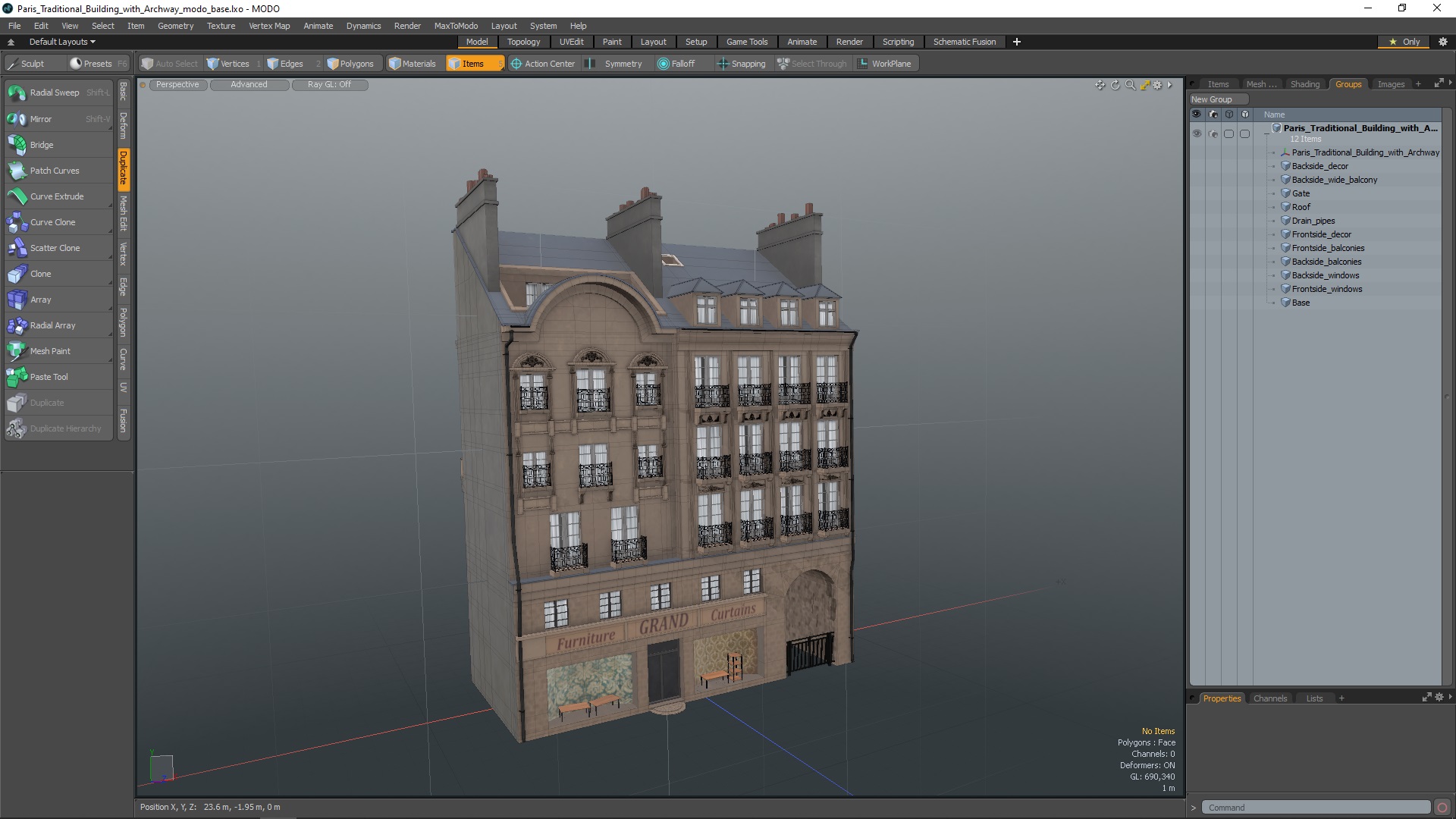Click the Command input field
The width and height of the screenshot is (1456, 819).
click(1316, 808)
